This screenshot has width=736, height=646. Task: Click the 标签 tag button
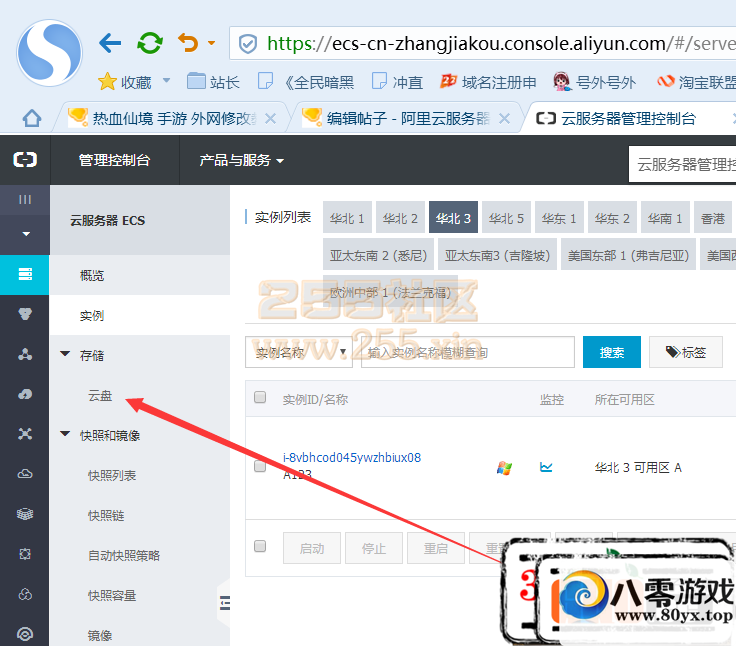(x=686, y=352)
